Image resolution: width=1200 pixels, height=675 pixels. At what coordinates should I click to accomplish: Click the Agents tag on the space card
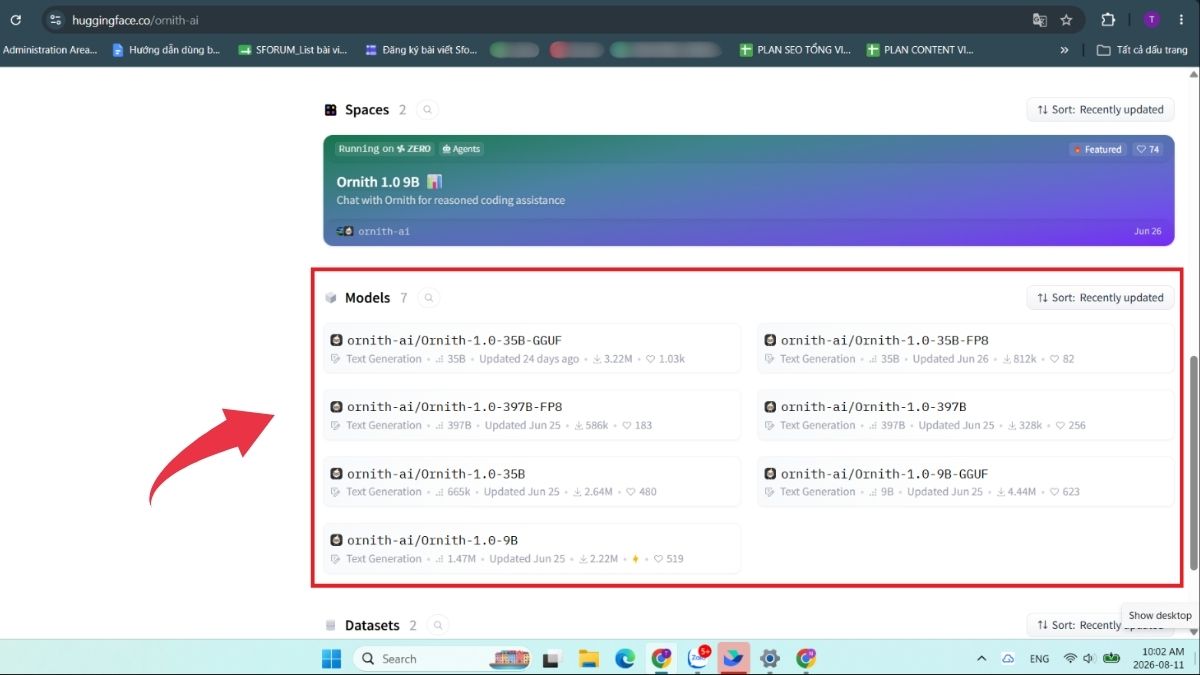pyautogui.click(x=461, y=149)
